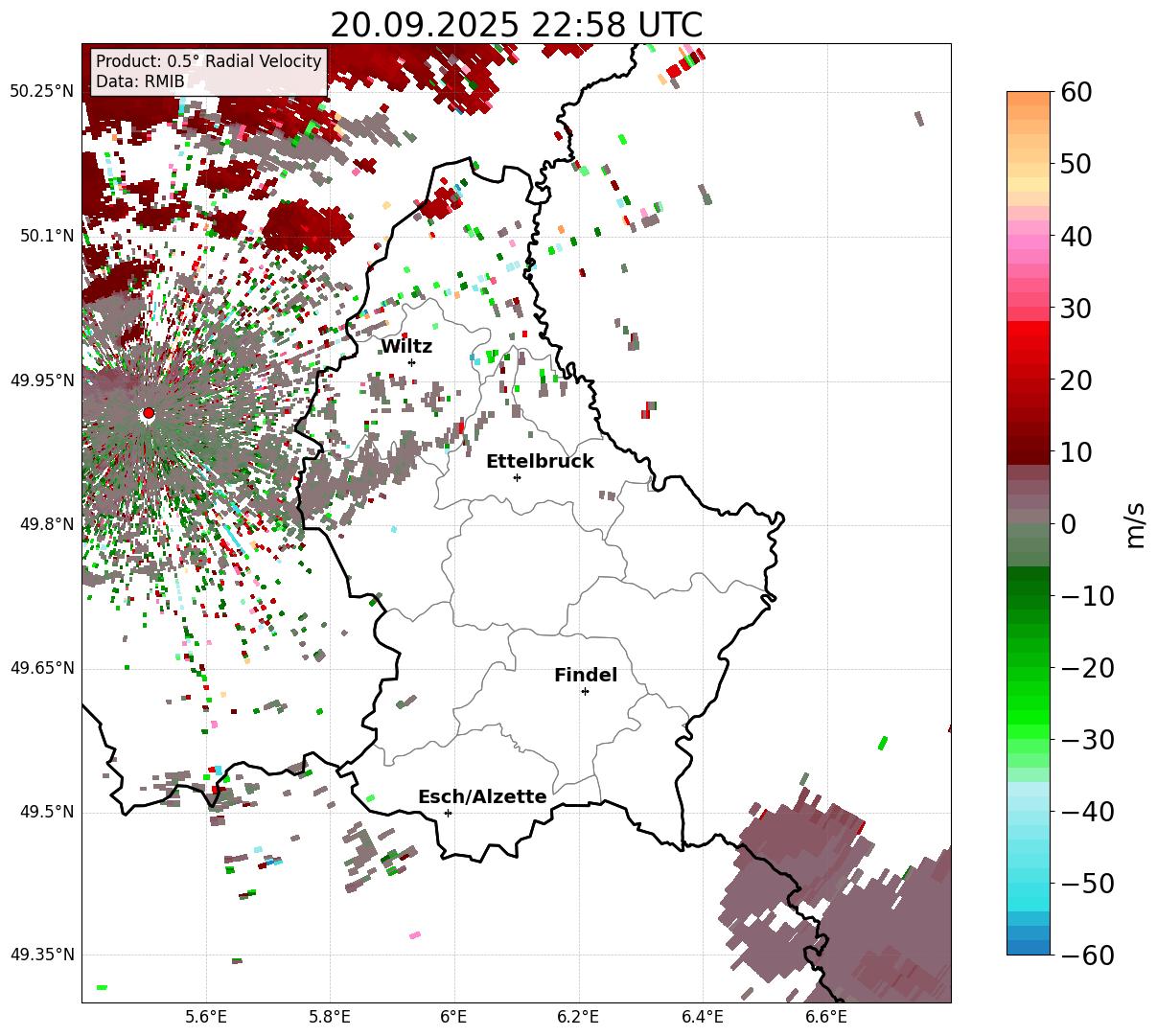Click the Esch/Alzette station cross marker
This screenshot has height=1036, width=1157.
pos(448,813)
